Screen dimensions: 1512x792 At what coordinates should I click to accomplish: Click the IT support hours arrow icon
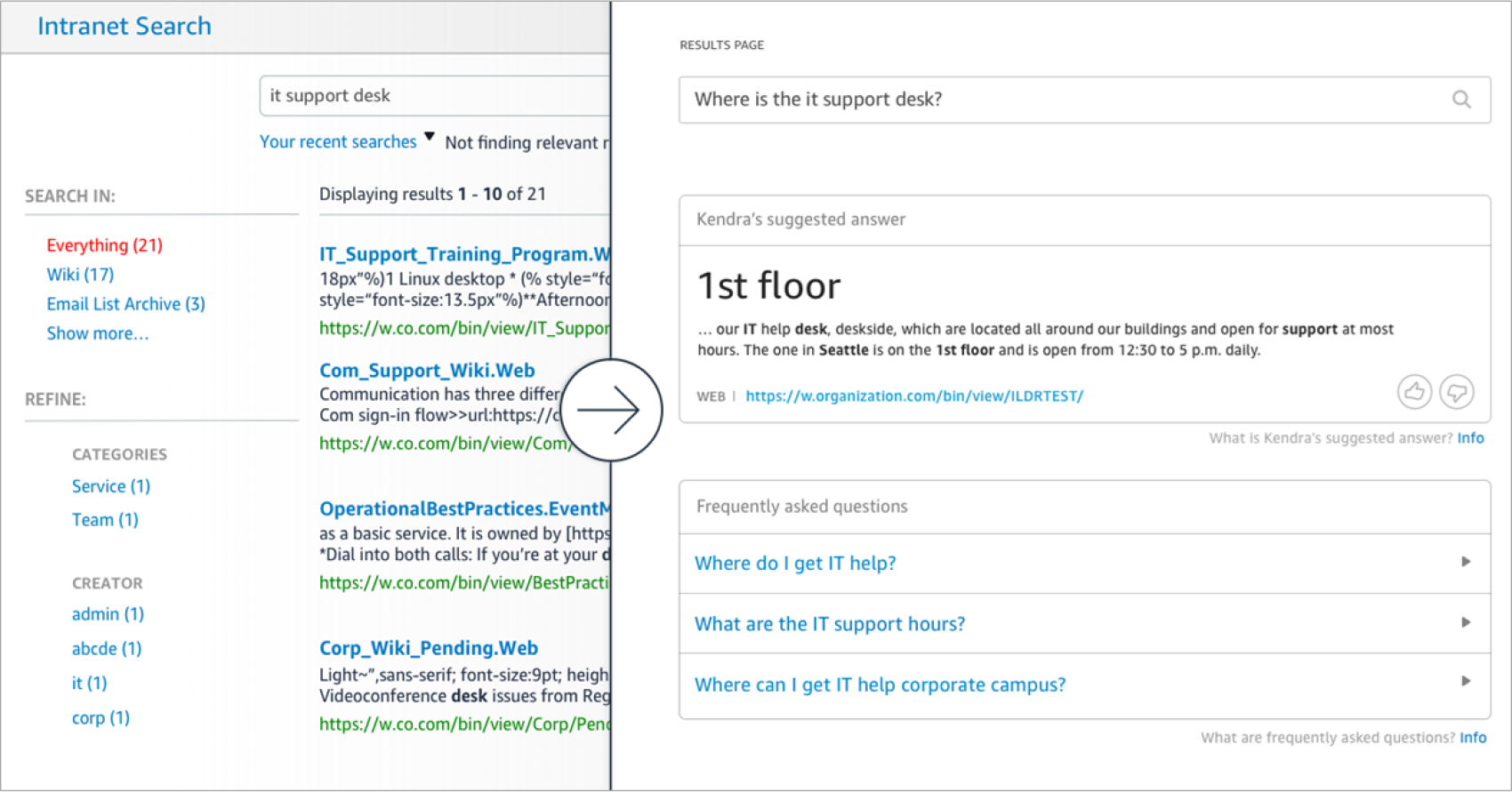[1465, 622]
